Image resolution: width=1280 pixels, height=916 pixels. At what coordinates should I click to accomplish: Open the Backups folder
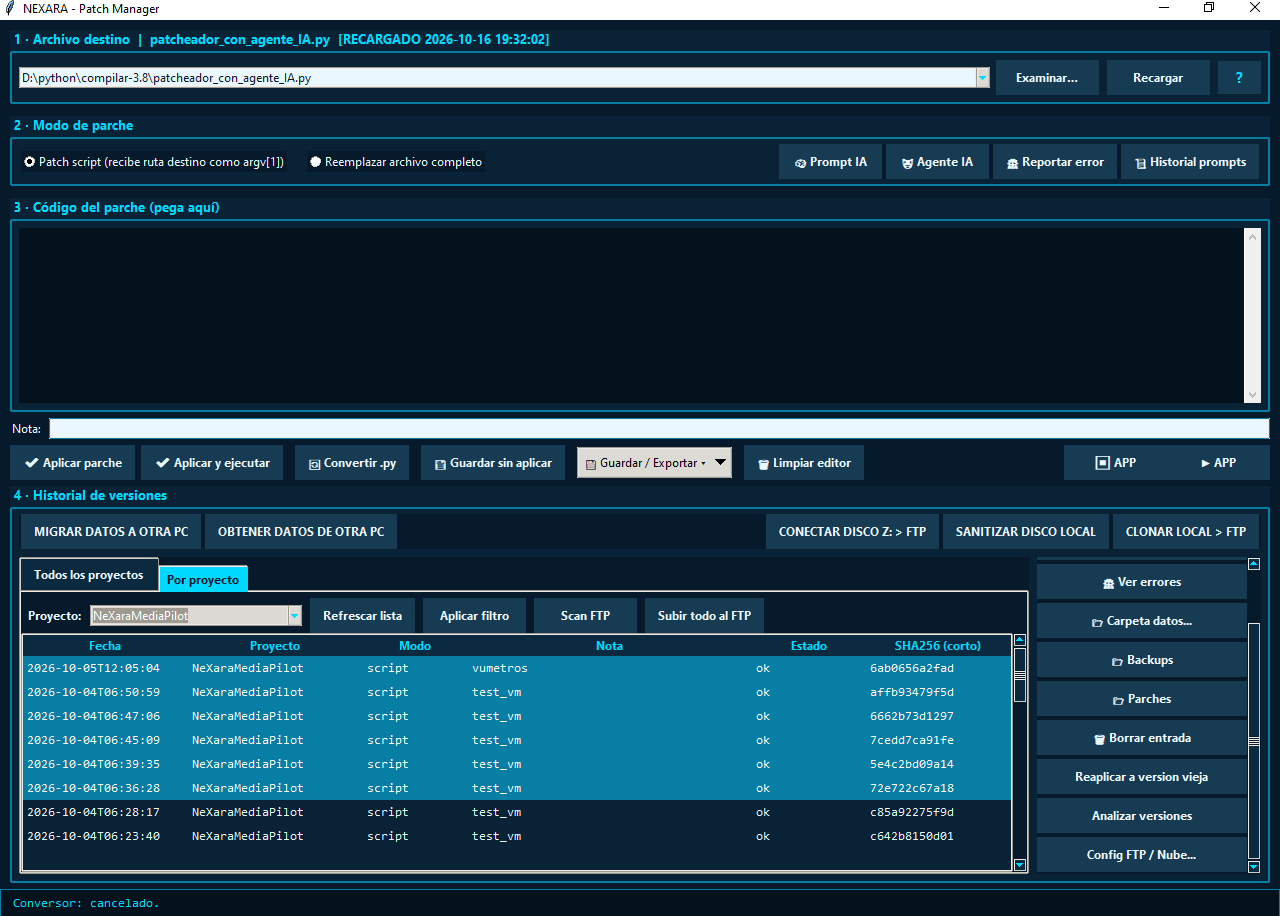(x=1142, y=660)
